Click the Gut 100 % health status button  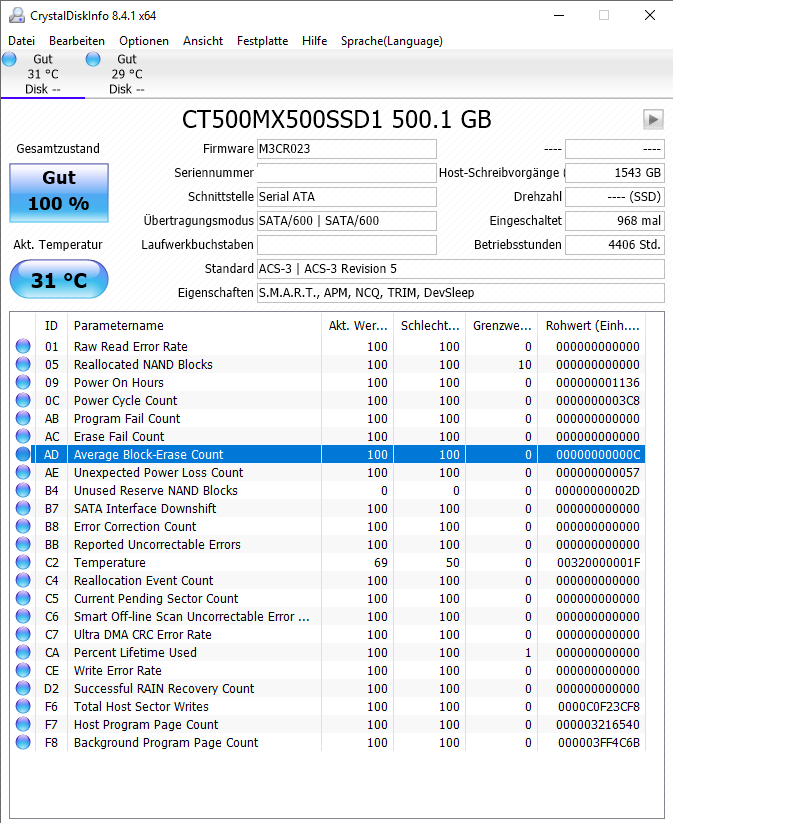(x=59, y=193)
